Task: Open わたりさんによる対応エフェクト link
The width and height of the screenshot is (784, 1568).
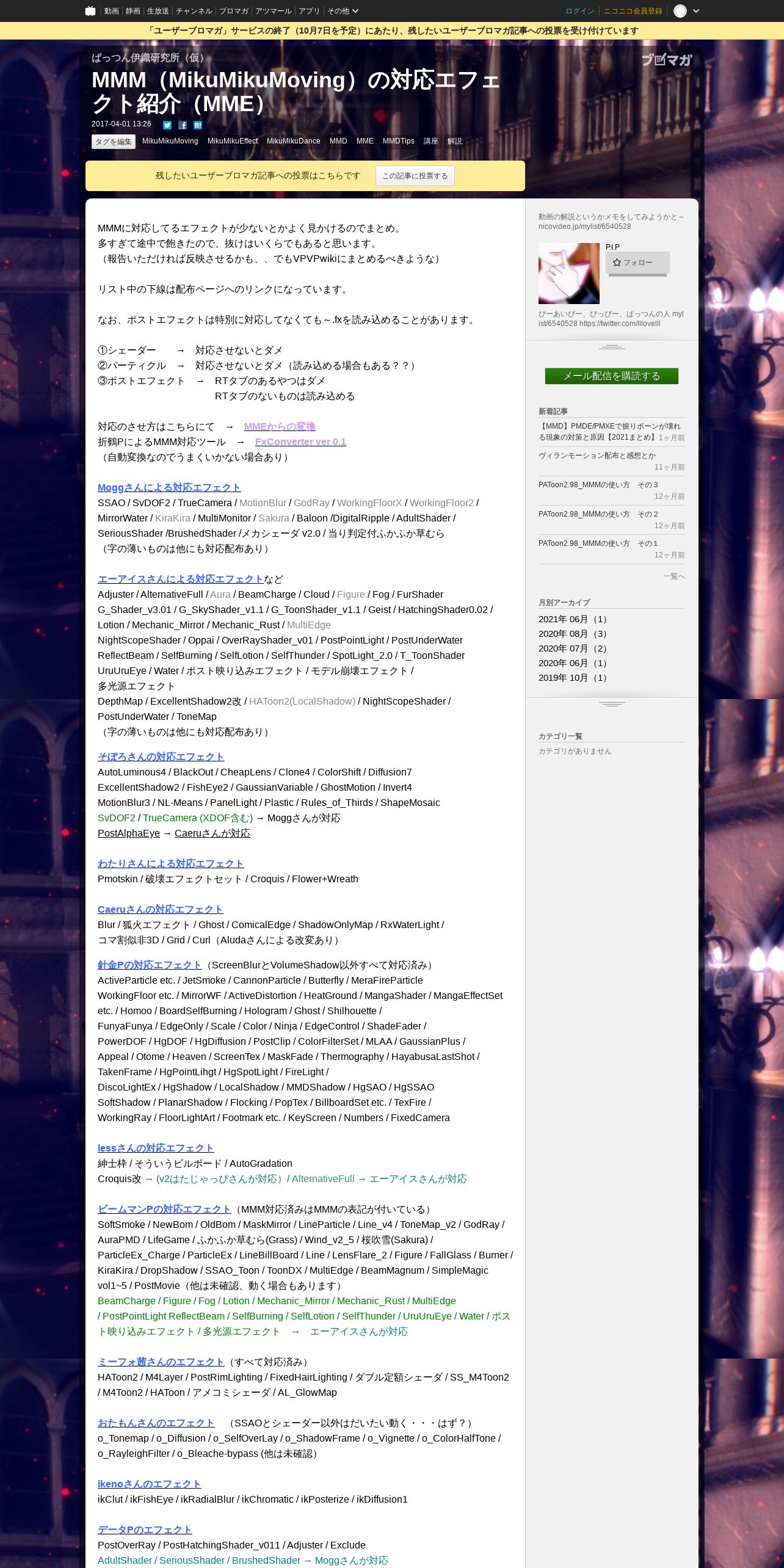Action: tap(171, 864)
